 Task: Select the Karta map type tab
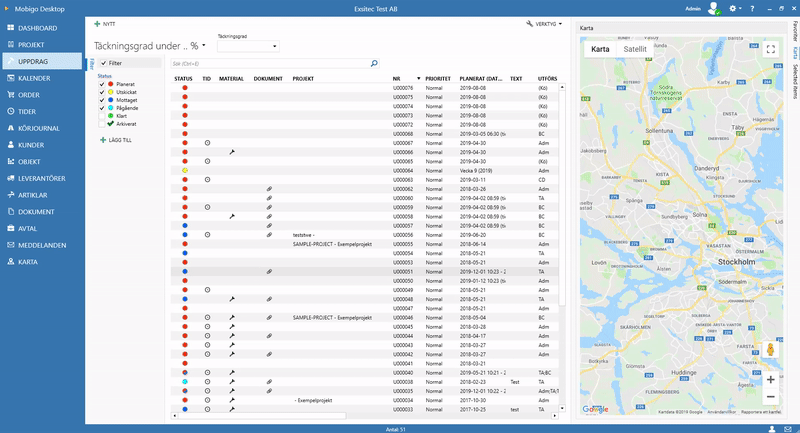pyautogui.click(x=600, y=49)
